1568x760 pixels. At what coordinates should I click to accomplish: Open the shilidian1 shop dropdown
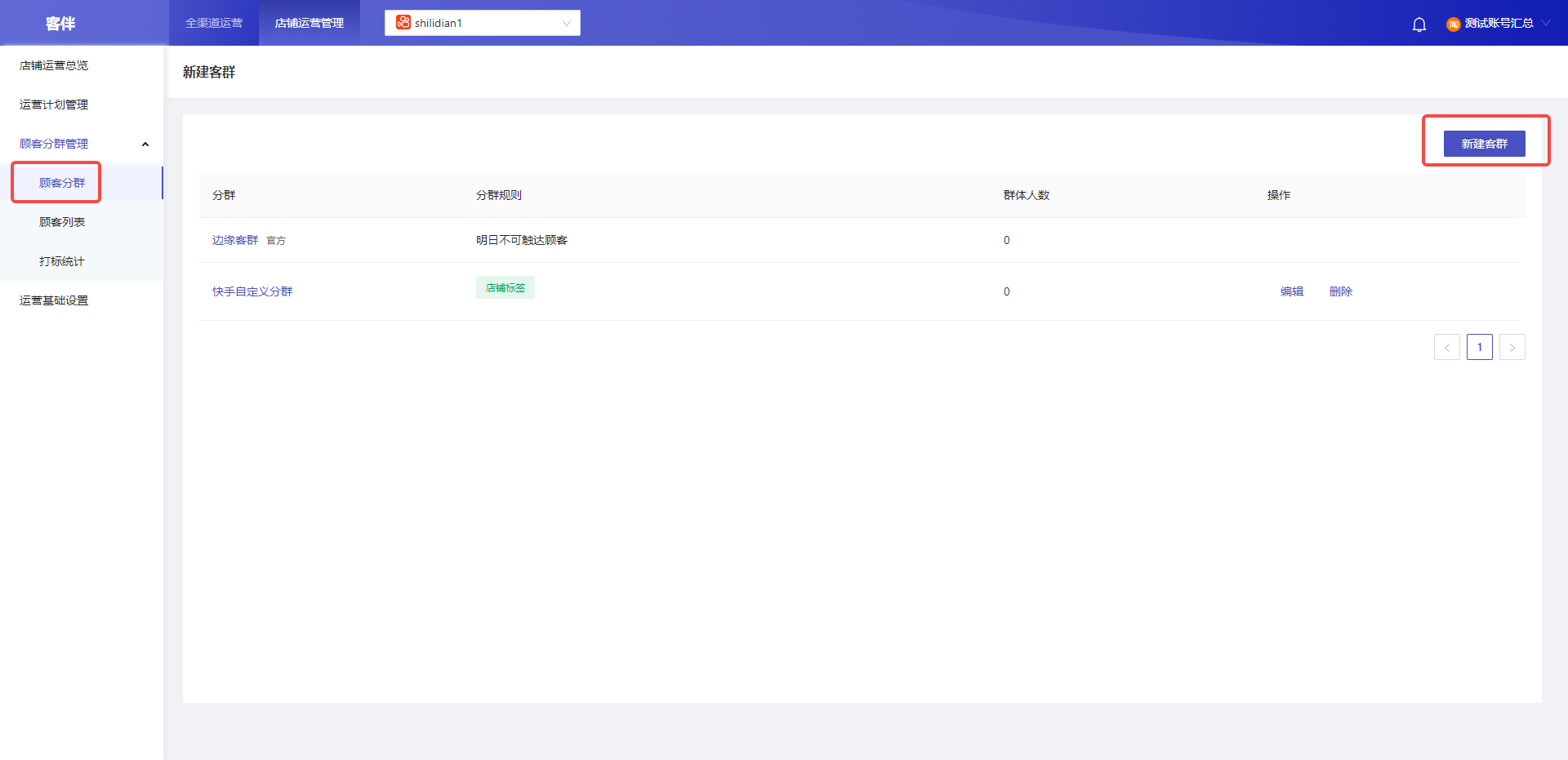coord(483,23)
